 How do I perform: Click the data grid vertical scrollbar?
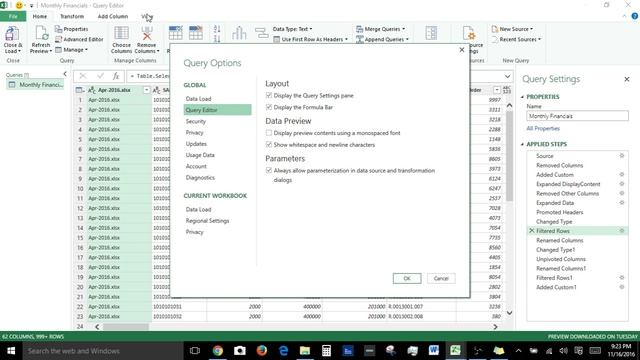(x=509, y=155)
